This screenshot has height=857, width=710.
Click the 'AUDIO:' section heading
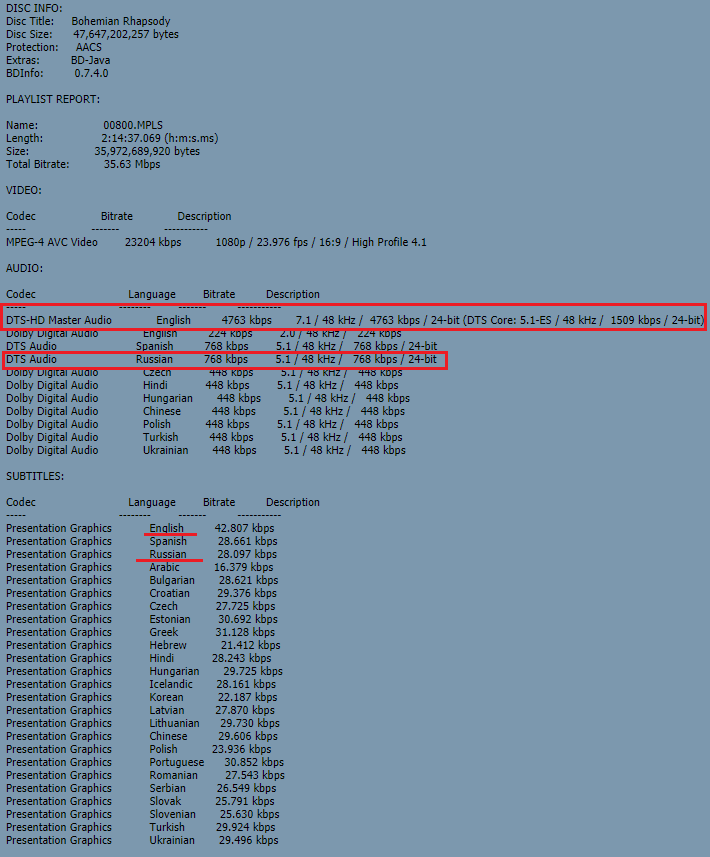25,268
